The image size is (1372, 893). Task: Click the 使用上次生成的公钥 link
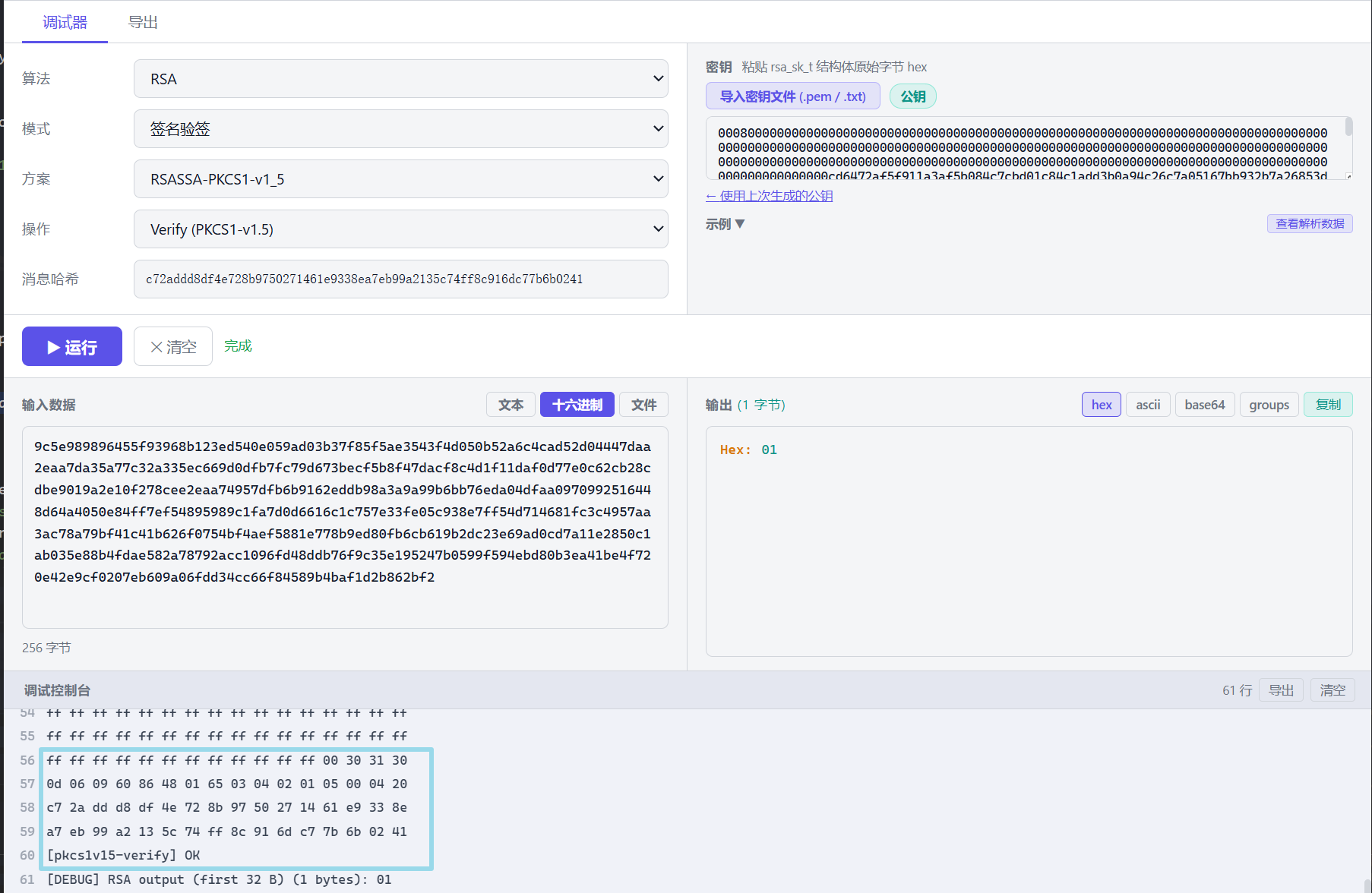click(769, 196)
